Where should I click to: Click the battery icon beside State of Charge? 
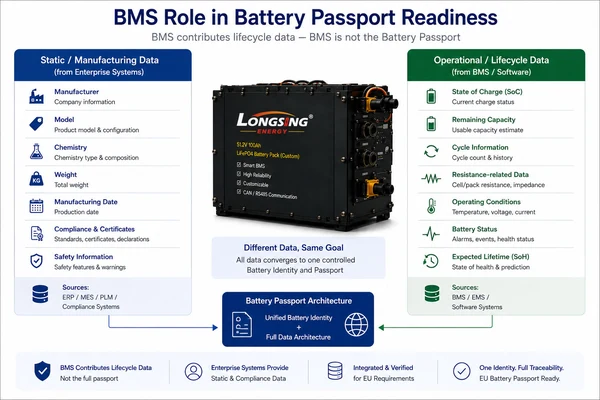[x=431, y=96]
